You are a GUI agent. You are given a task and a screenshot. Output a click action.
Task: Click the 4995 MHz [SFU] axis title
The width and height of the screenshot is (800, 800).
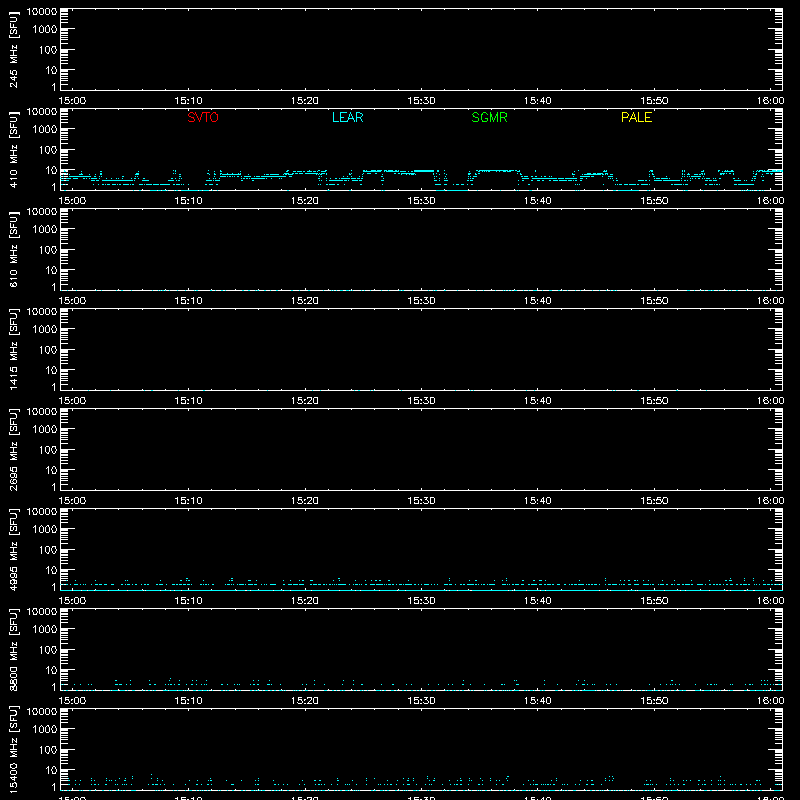click(13, 549)
